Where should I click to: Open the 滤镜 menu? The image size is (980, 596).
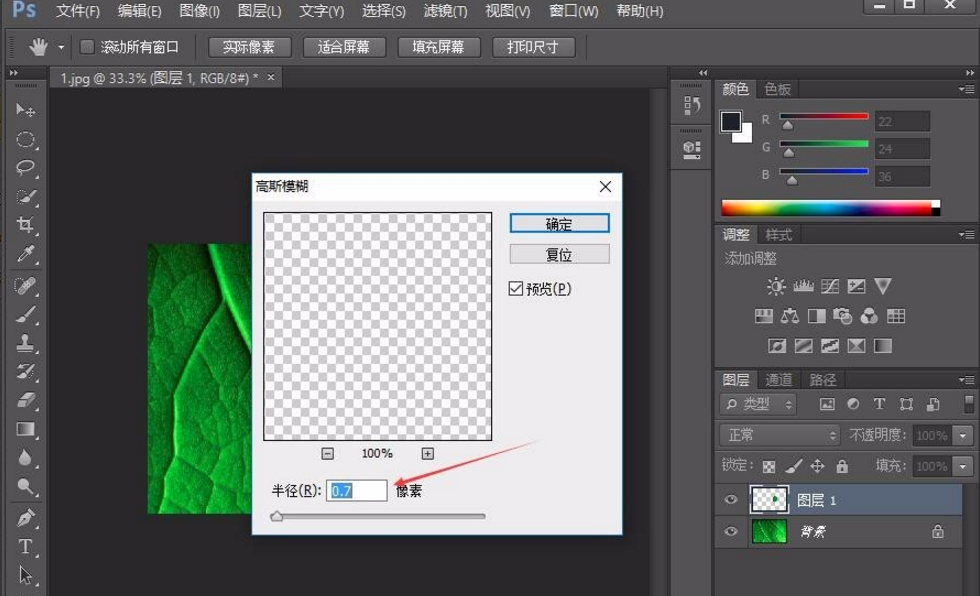tap(443, 12)
